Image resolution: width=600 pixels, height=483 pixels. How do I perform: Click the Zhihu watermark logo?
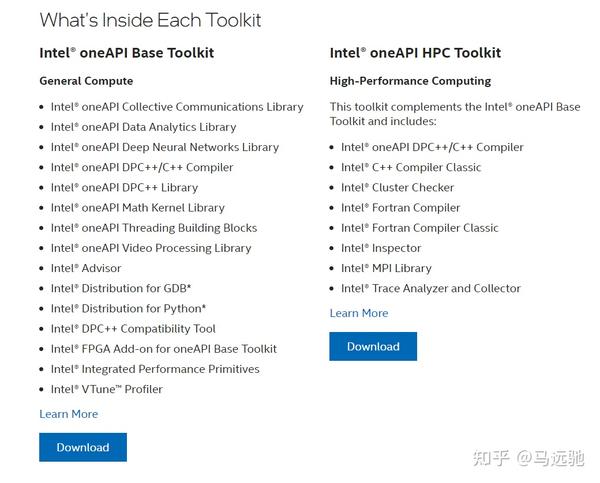click(491, 458)
